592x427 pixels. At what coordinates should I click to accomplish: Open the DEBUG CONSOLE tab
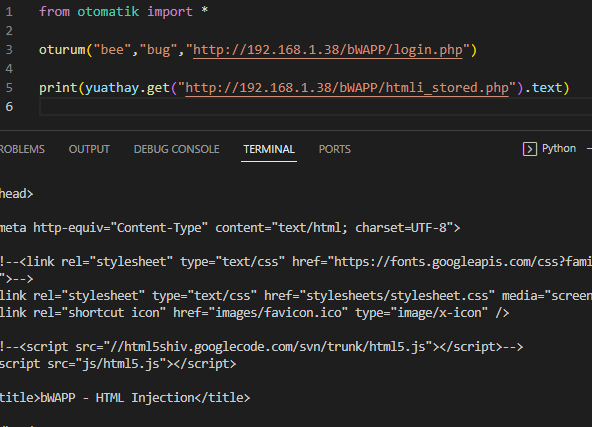176,149
